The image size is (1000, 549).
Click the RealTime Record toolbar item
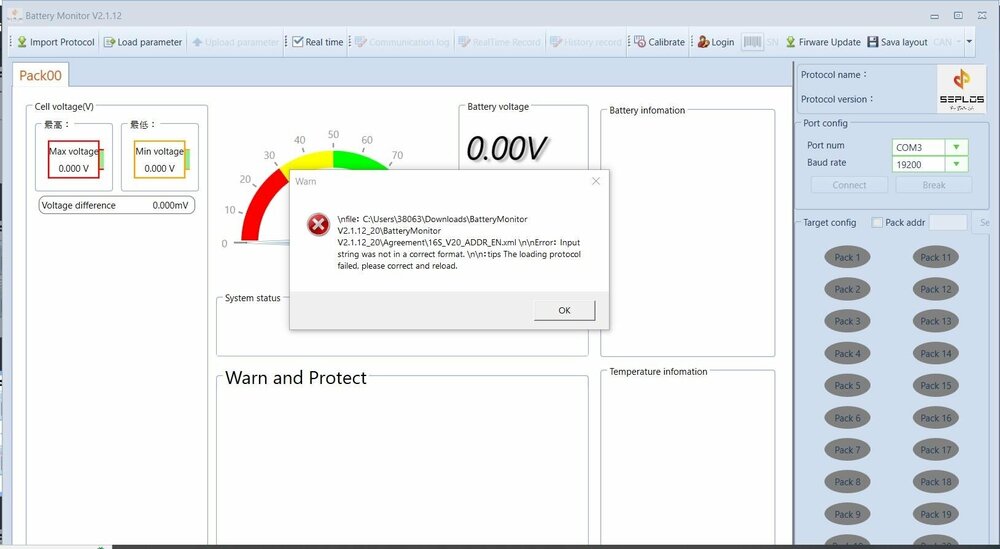[499, 42]
